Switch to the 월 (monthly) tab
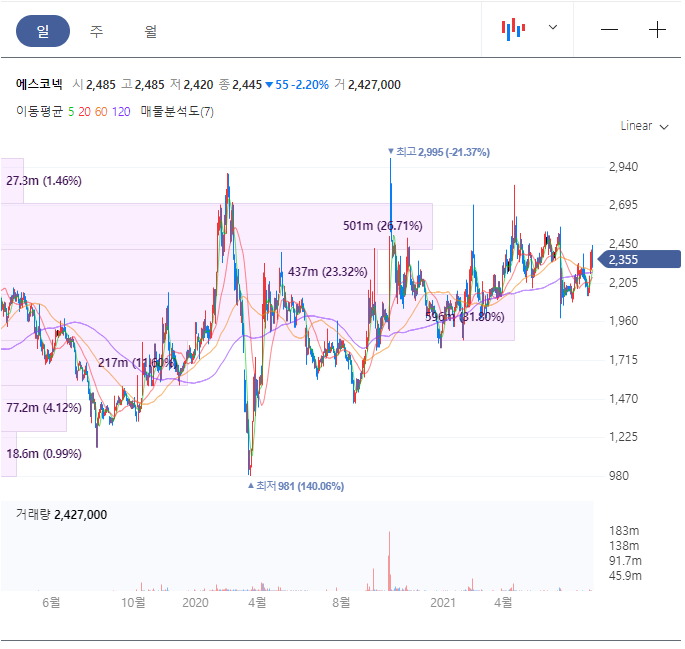This screenshot has height=649, width=685. (151, 31)
